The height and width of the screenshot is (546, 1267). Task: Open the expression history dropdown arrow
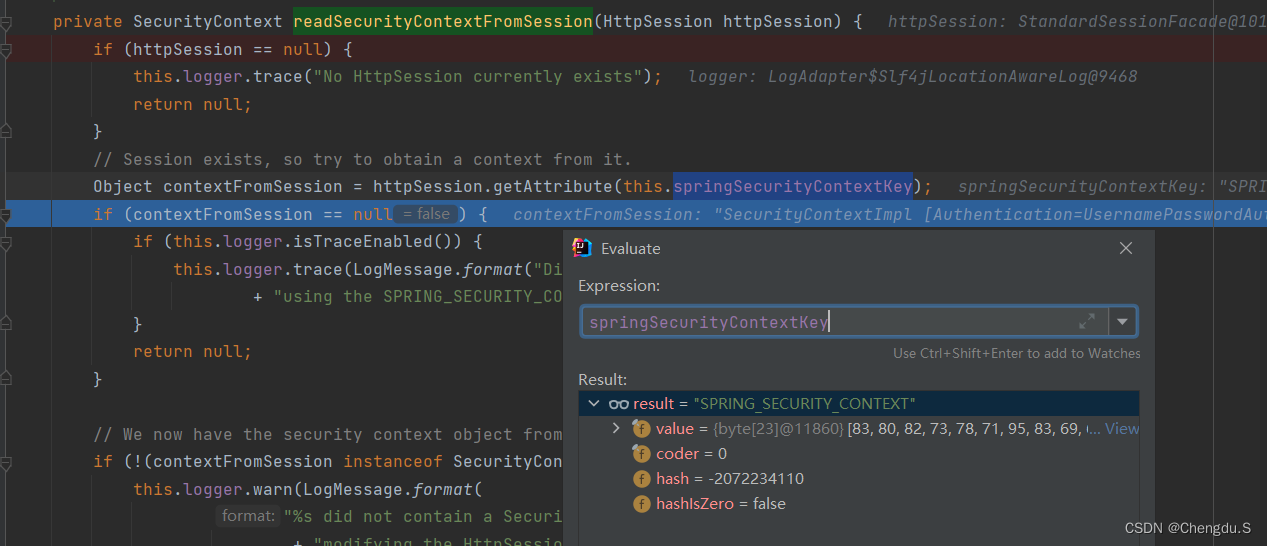coord(1123,321)
